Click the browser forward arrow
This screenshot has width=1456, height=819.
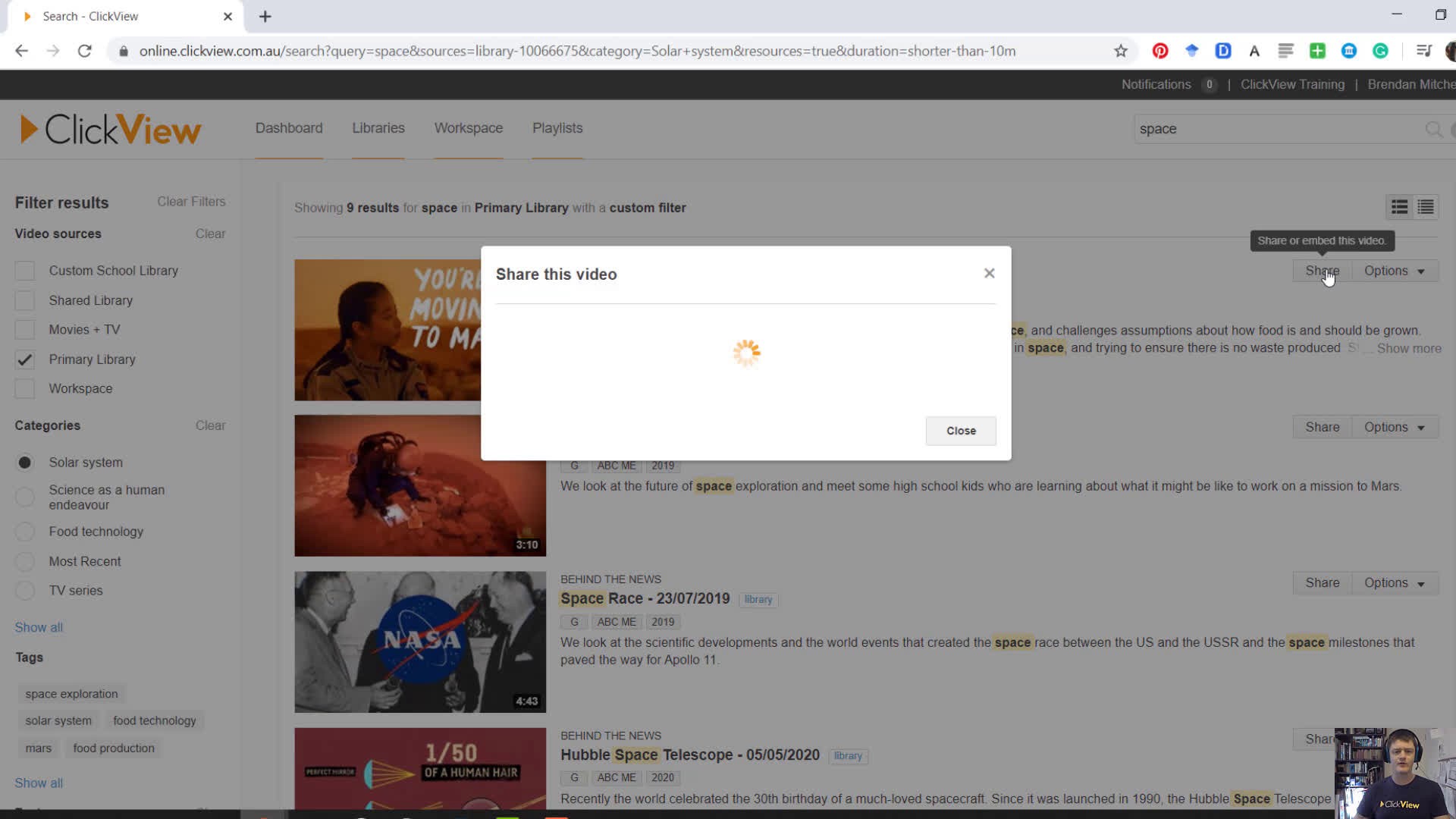point(53,51)
